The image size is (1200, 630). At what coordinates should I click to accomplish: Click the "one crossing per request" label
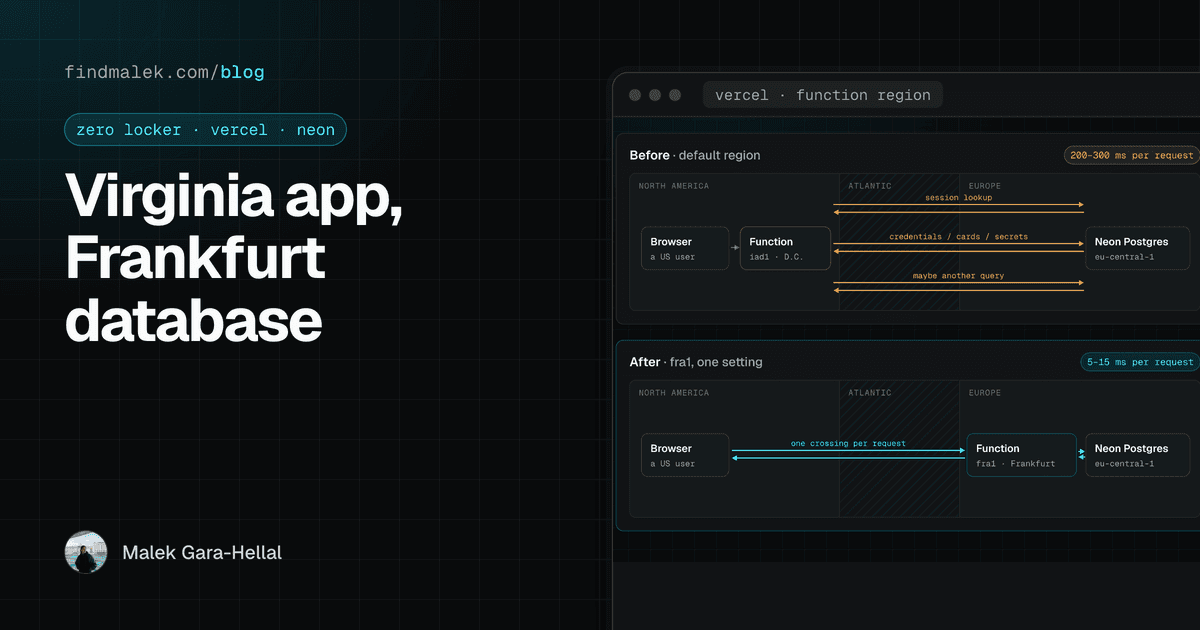click(848, 443)
